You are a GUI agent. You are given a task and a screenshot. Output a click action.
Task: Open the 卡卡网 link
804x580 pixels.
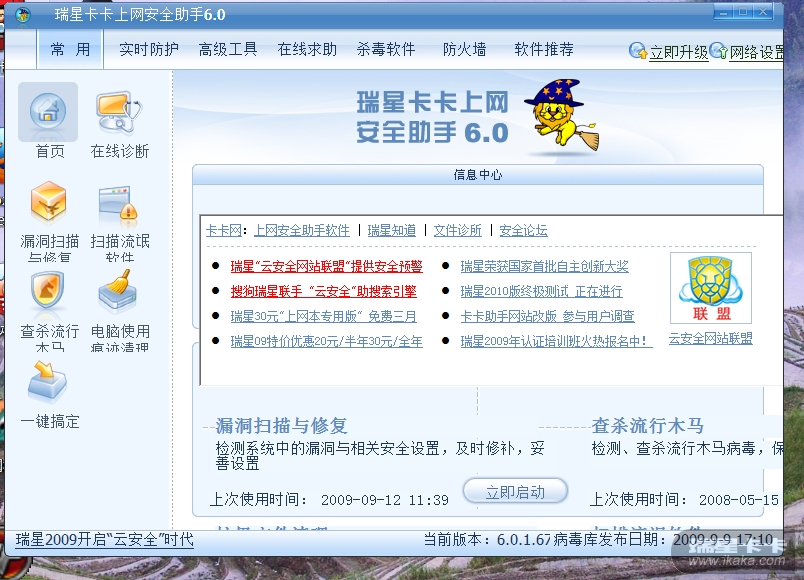click(x=224, y=230)
